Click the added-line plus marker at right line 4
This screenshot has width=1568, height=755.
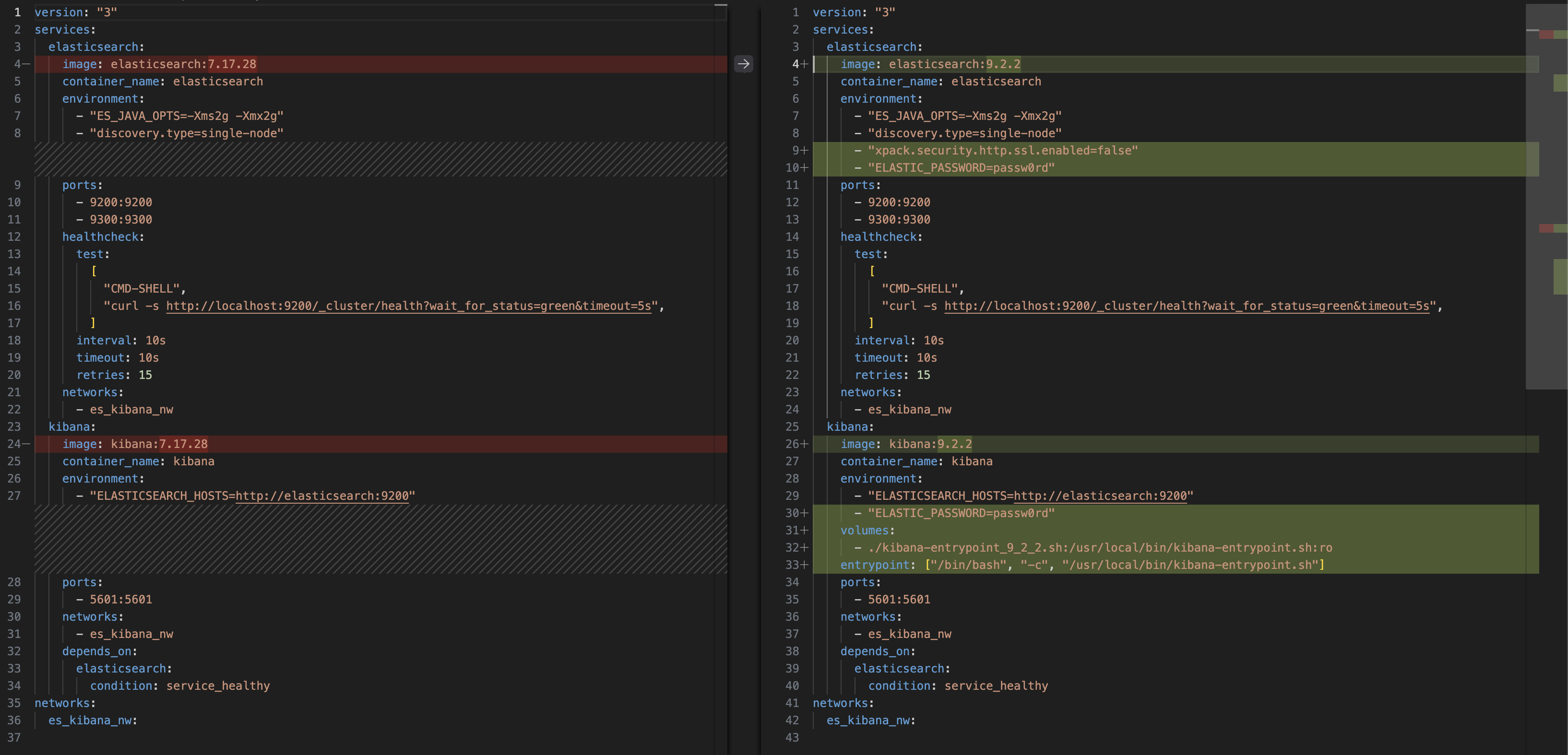[805, 64]
